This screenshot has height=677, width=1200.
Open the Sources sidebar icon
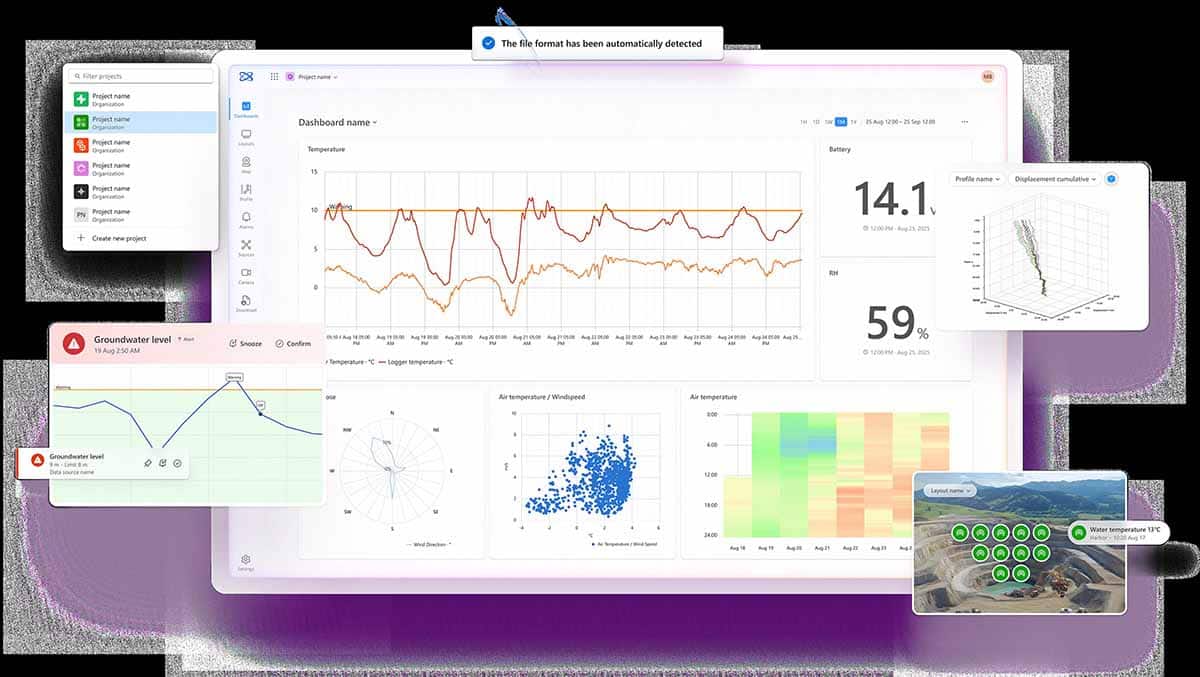(246, 247)
